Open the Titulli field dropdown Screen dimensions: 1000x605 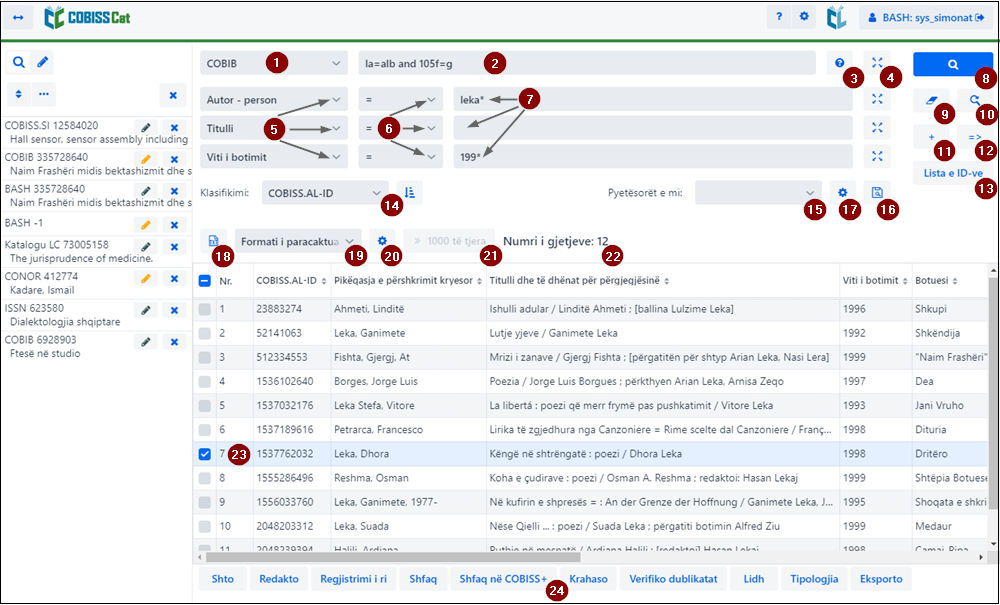274,128
